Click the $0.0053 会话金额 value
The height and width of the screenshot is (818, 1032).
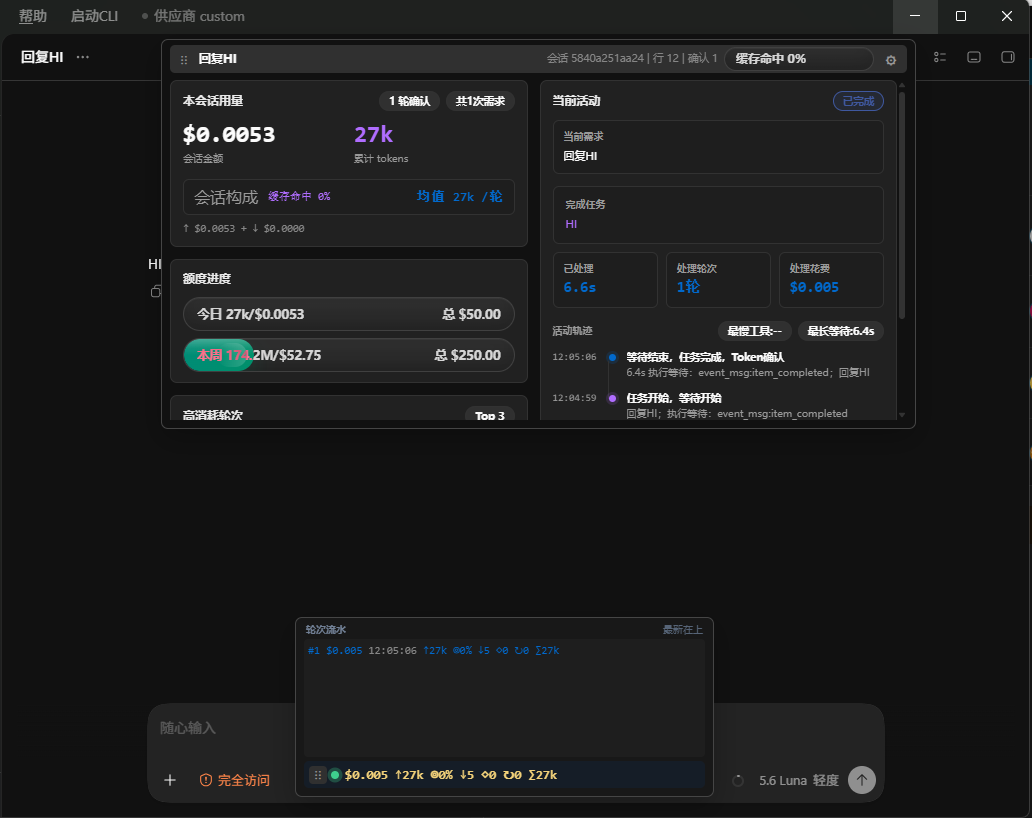(229, 134)
